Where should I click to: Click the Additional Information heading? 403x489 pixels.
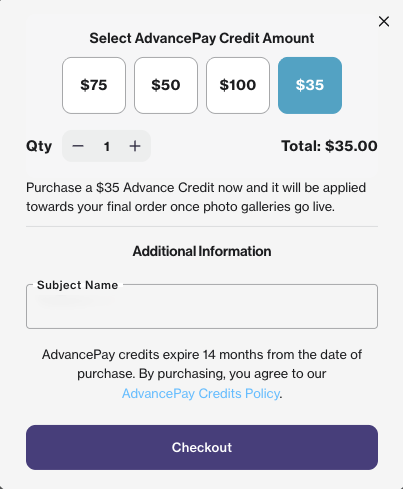click(x=202, y=251)
